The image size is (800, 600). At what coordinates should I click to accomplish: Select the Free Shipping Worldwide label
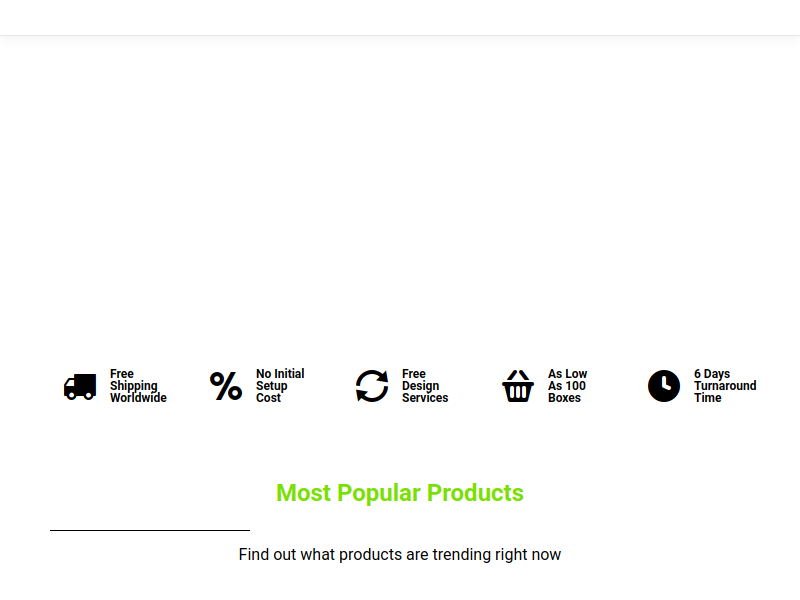point(138,386)
